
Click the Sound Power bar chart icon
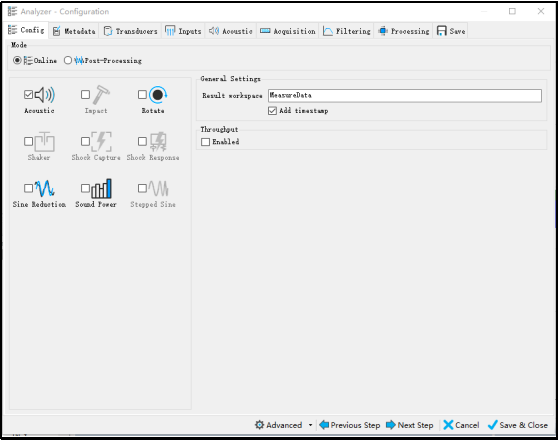[x=102, y=188]
